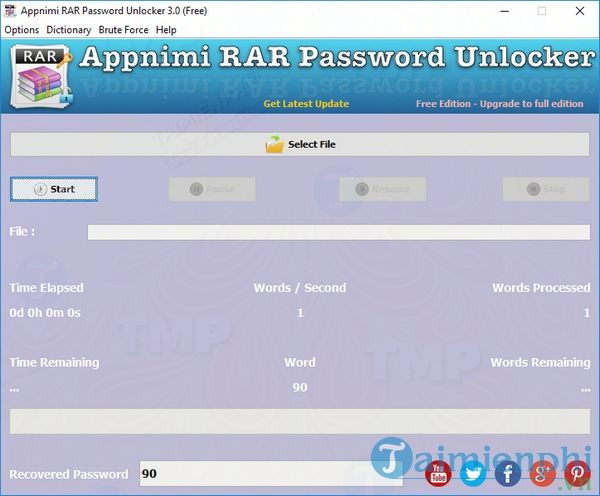Click the Start button
Image resolution: width=600 pixels, height=496 pixels.
(x=54, y=189)
